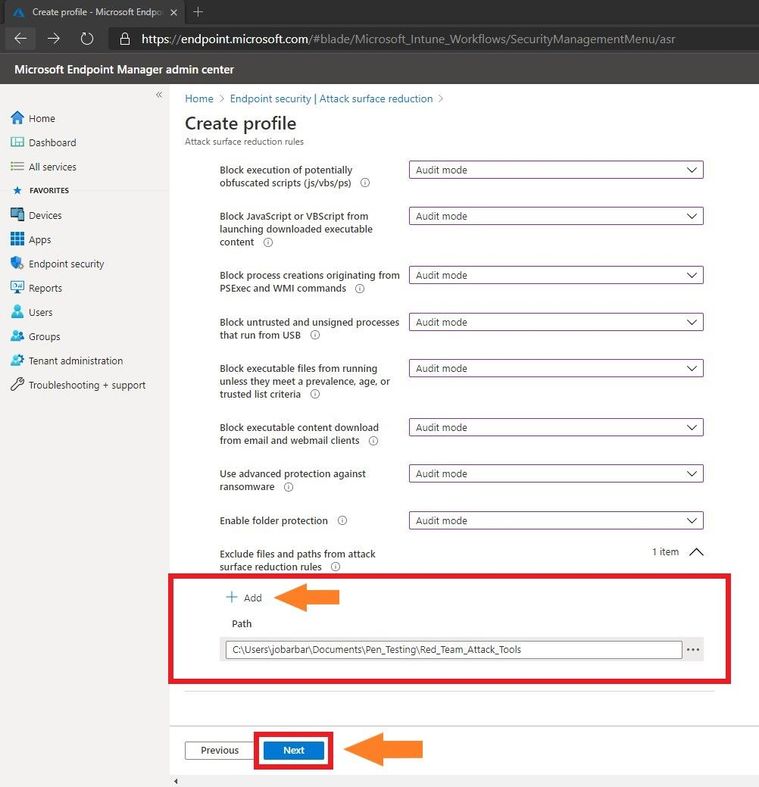Add a new exclusion path
759x787 pixels.
pyautogui.click(x=244, y=597)
